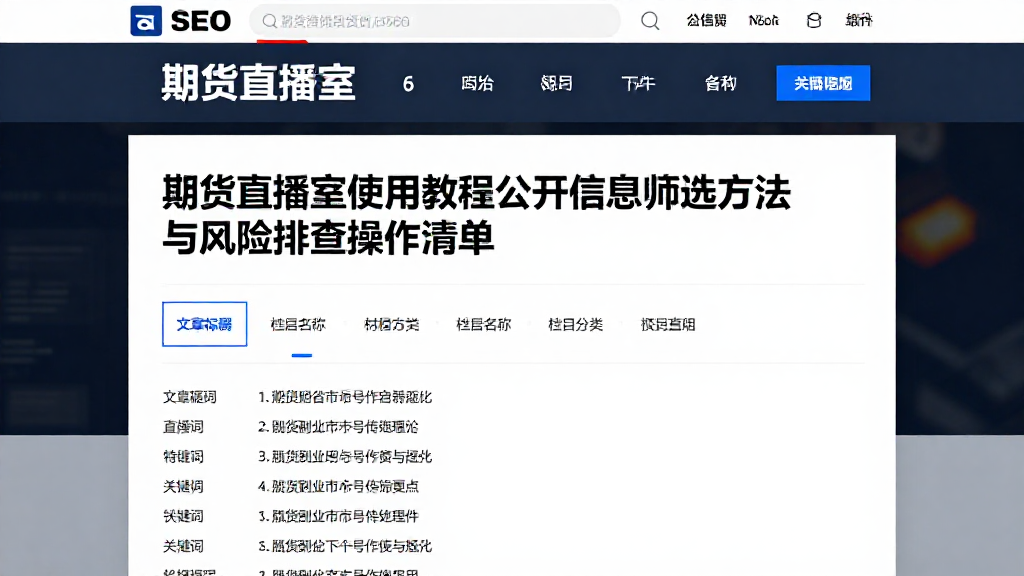Open the 下午 item in the navigation bar
The height and width of the screenshot is (576, 1024).
point(638,84)
